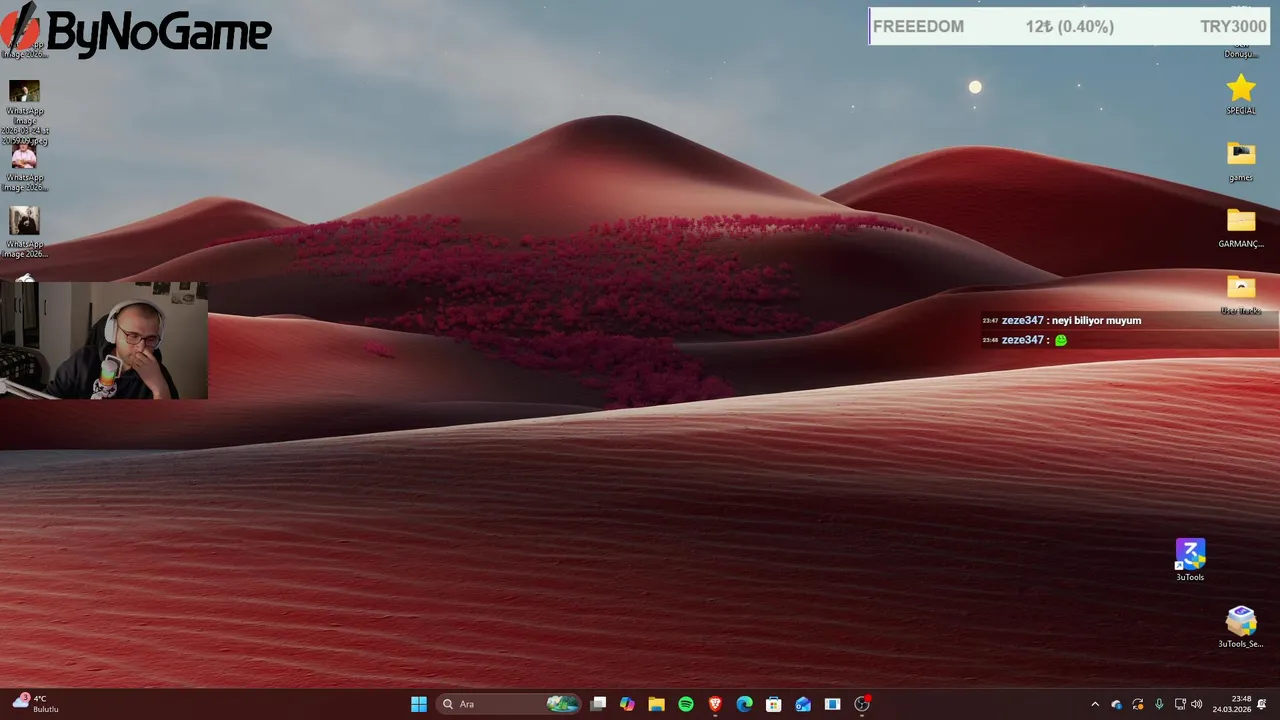Open Microsoft Store from the taskbar
The width and height of the screenshot is (1280, 720).
tap(773, 704)
